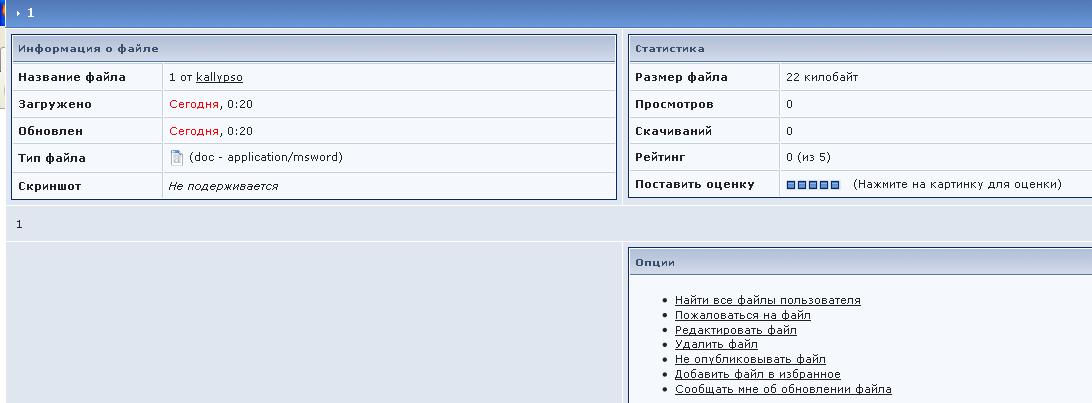Subscribe via "Сообщать мне об обновлении файла"
Screen dimensions: 1092x403
783,389
